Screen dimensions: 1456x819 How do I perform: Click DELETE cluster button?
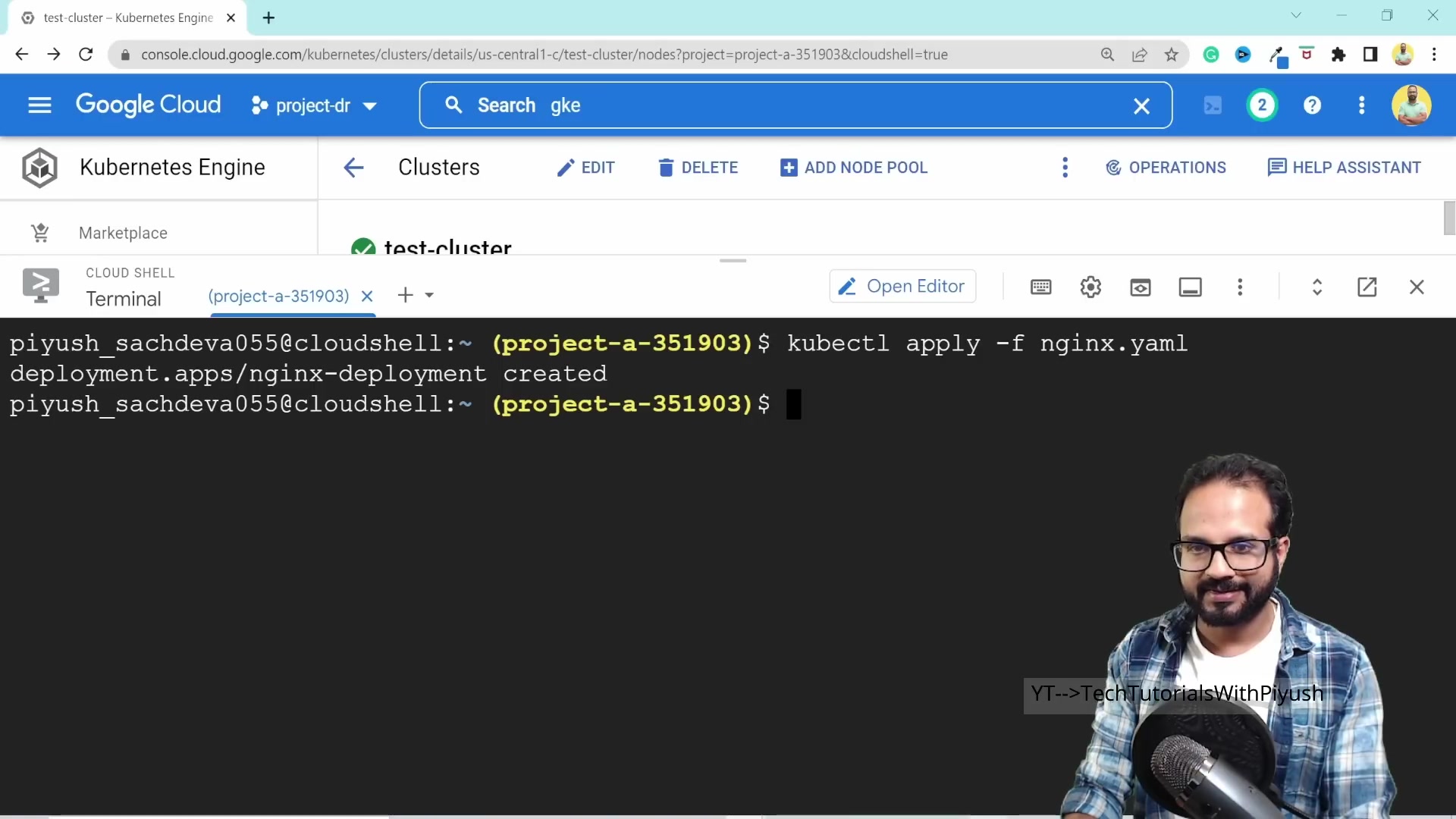coord(698,168)
